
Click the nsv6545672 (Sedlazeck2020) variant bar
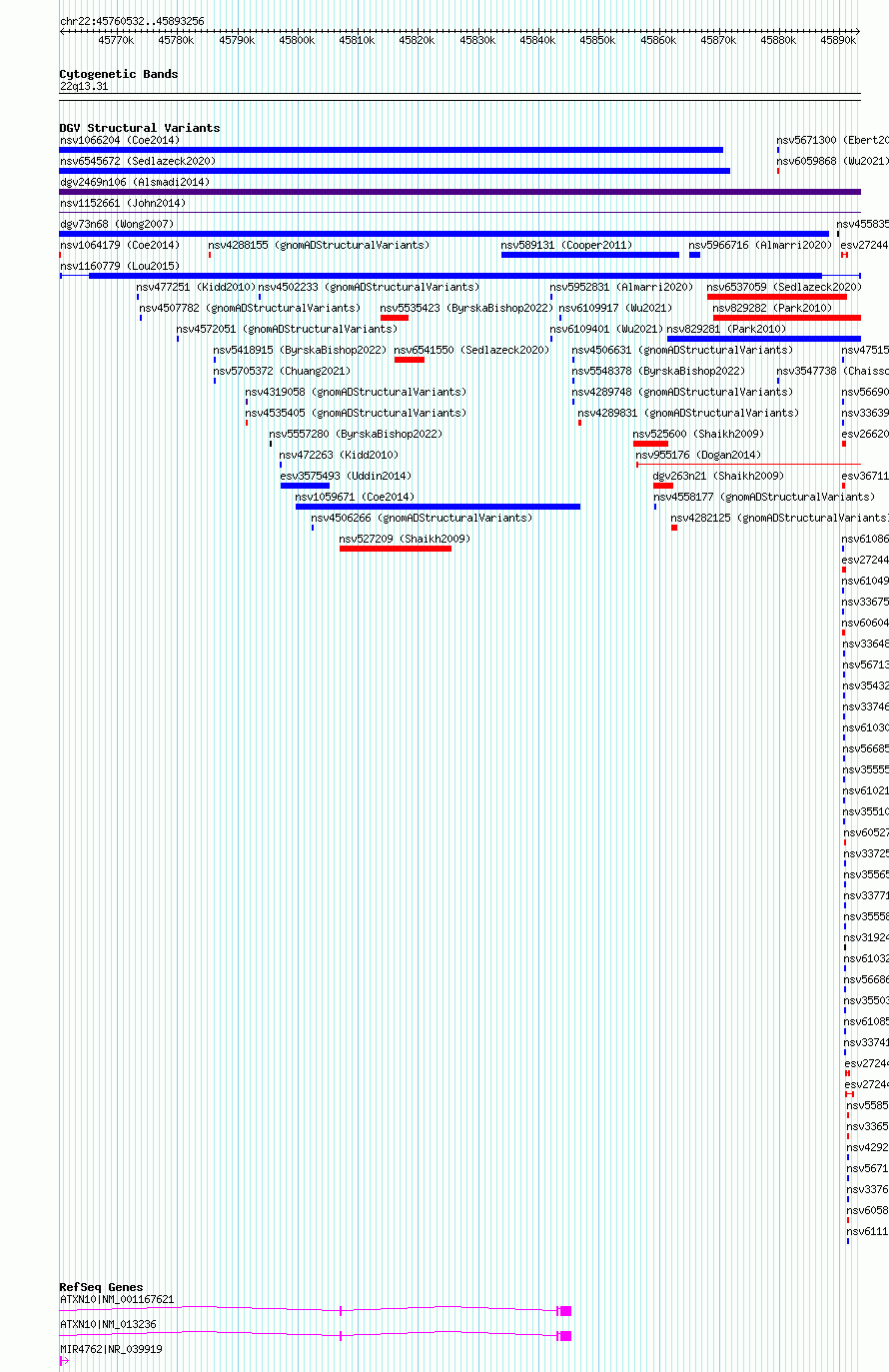click(x=395, y=171)
